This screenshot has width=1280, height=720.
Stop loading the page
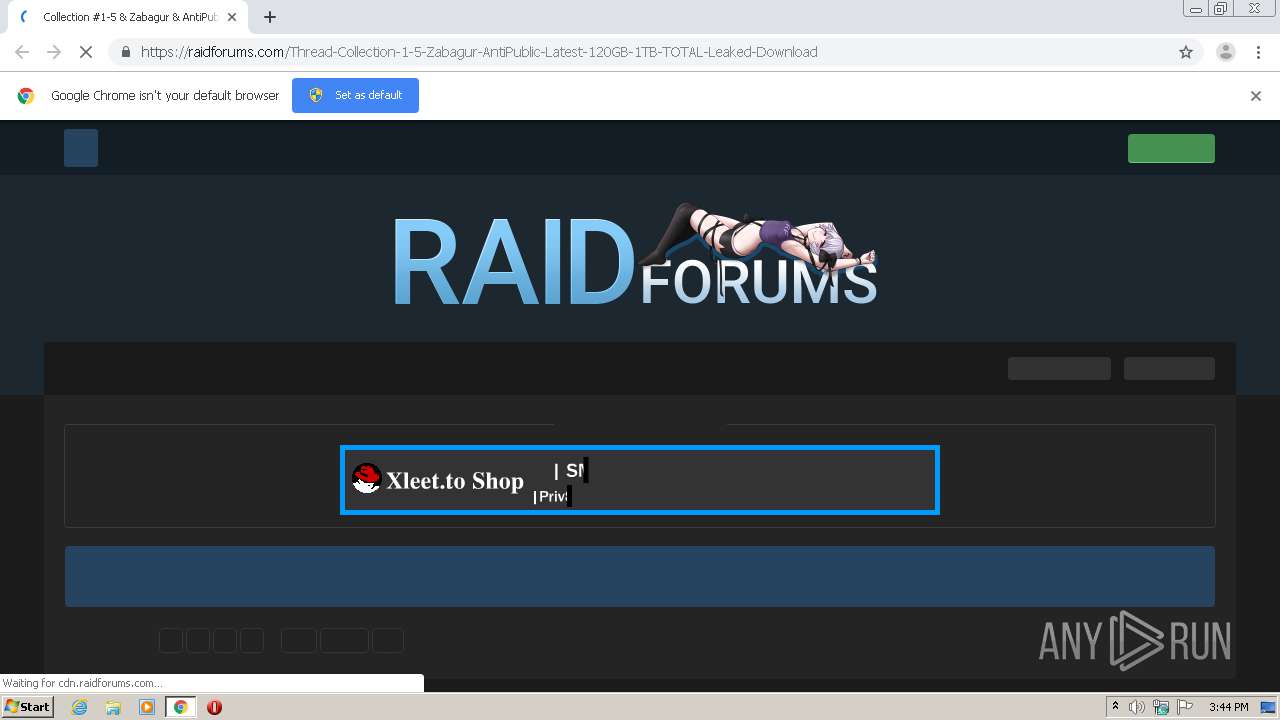(86, 52)
